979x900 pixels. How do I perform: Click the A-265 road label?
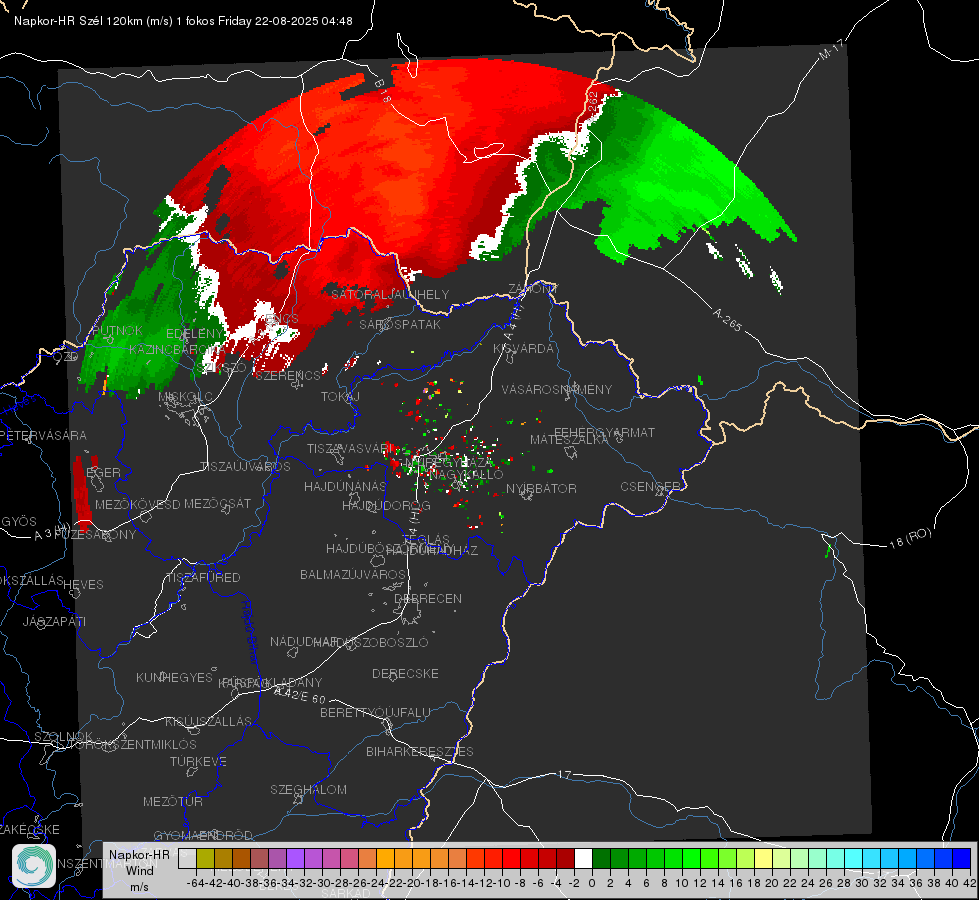point(727,320)
